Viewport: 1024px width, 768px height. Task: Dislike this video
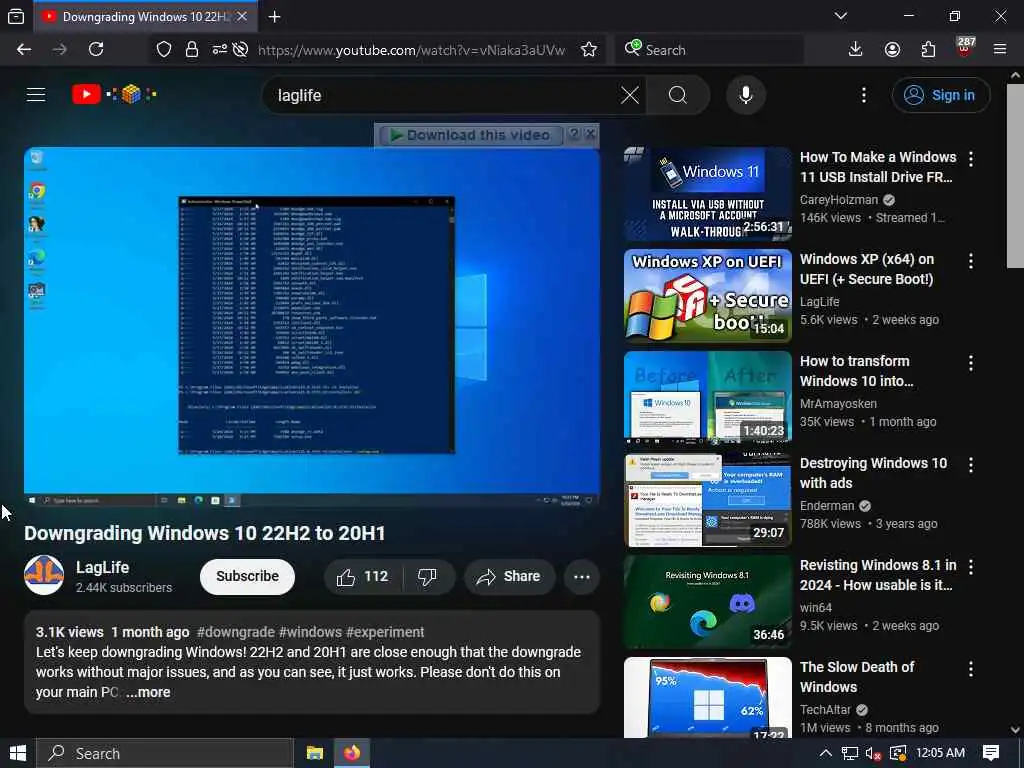[427, 577]
